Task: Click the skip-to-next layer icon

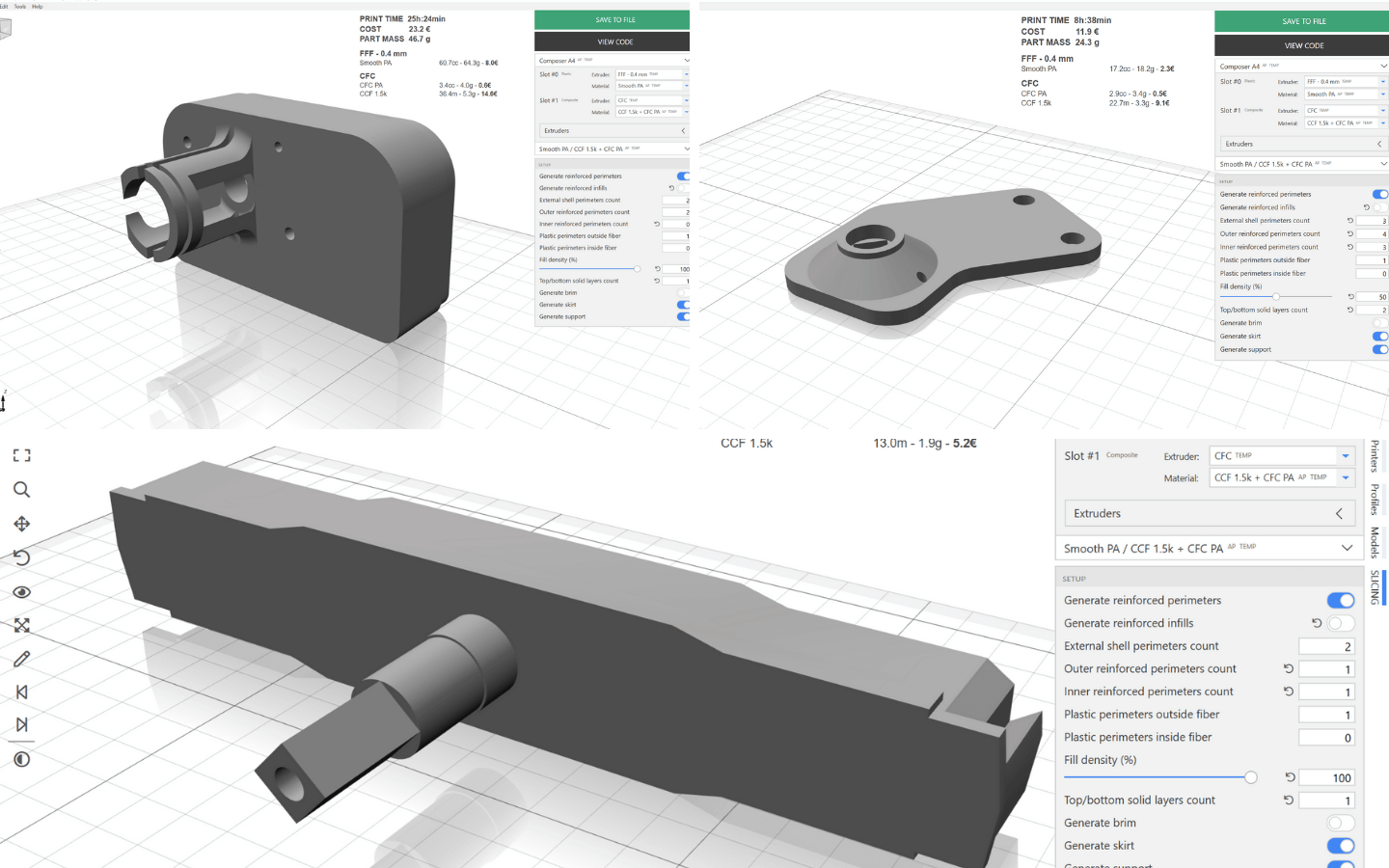Action: (x=21, y=724)
